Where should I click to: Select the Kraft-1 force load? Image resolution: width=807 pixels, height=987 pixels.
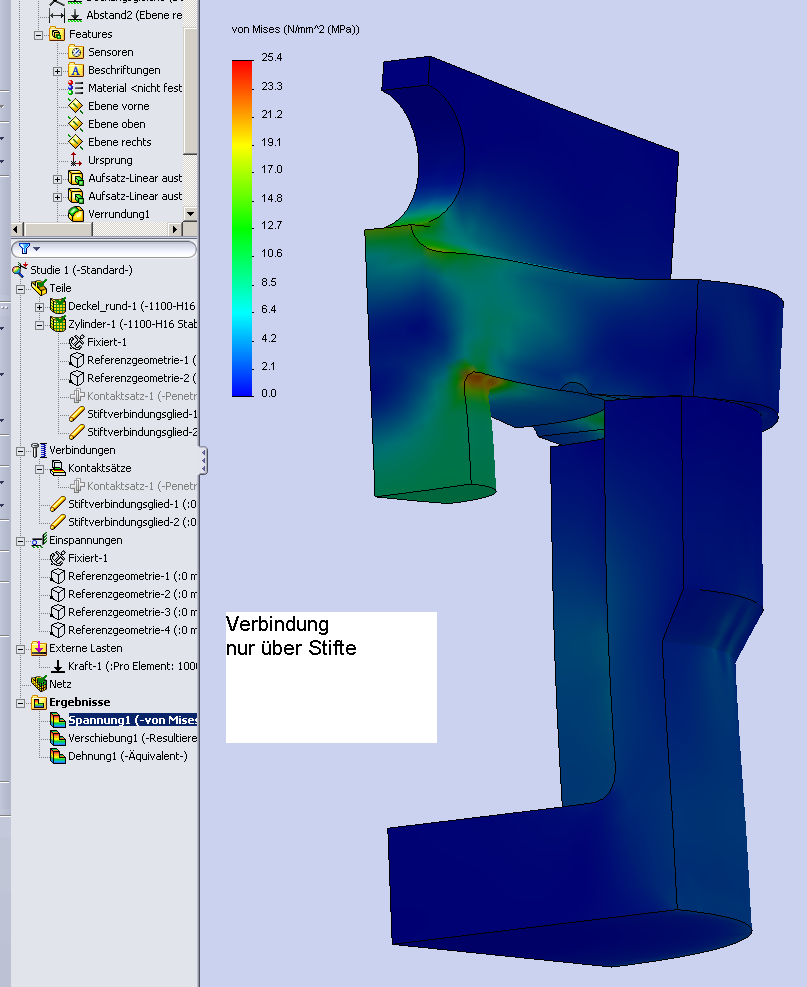tap(132, 666)
